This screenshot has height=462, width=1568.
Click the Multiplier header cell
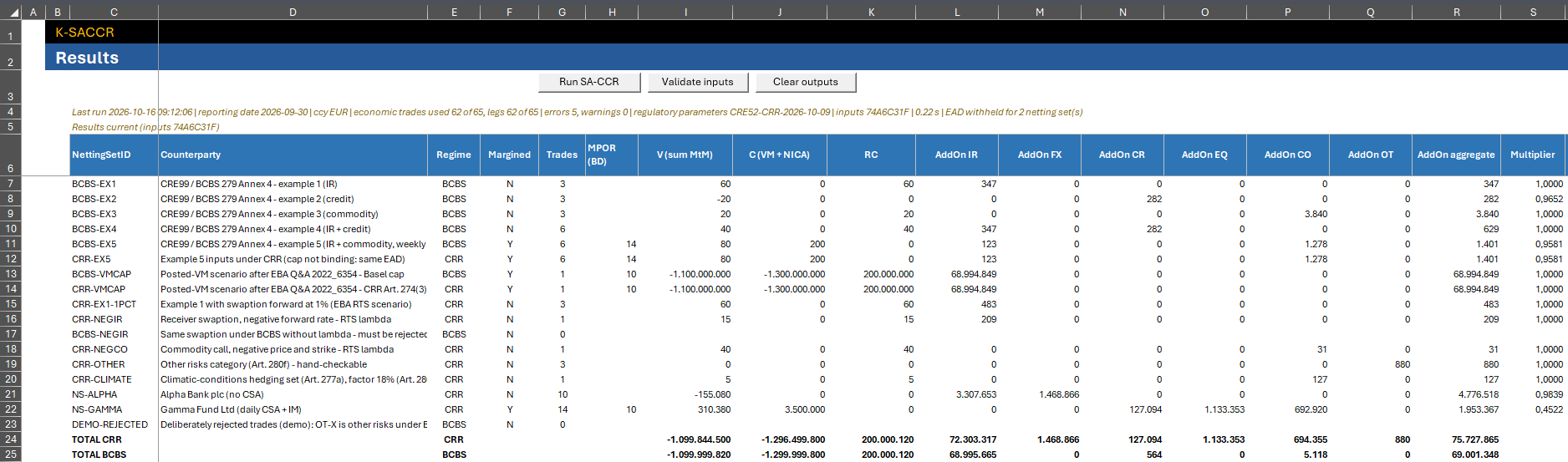(x=1533, y=155)
